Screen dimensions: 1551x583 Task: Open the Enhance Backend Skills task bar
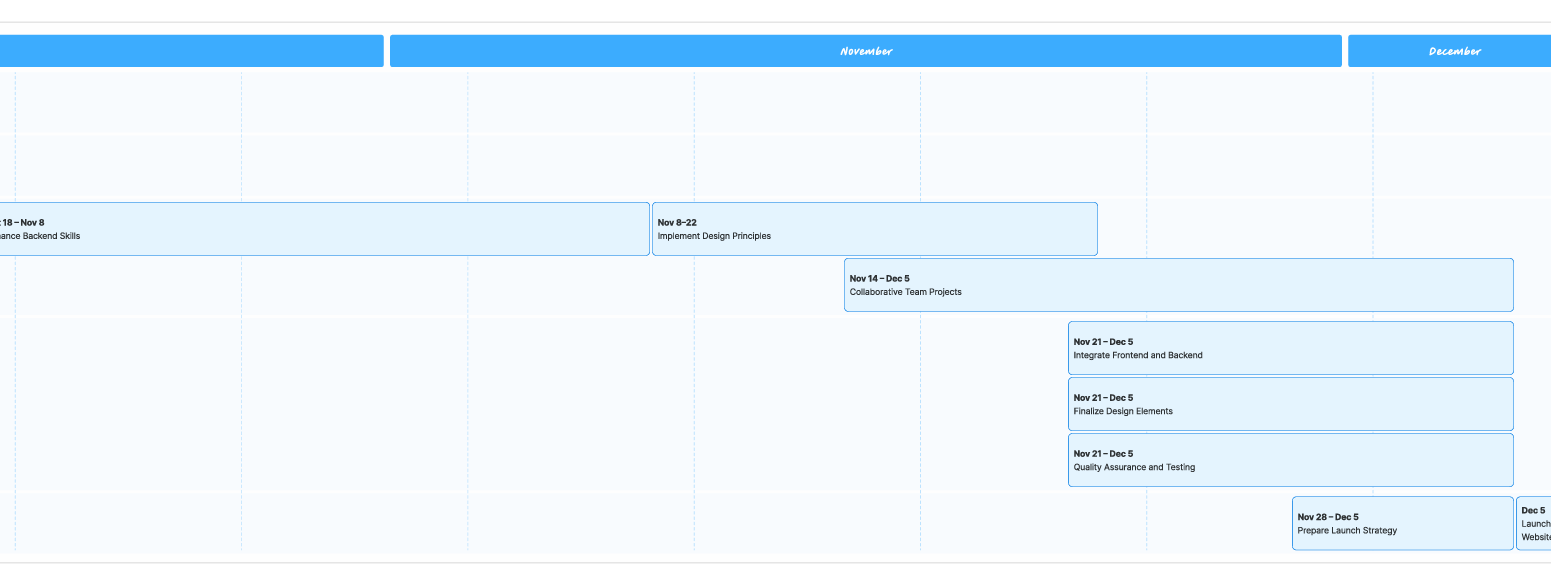(x=324, y=229)
